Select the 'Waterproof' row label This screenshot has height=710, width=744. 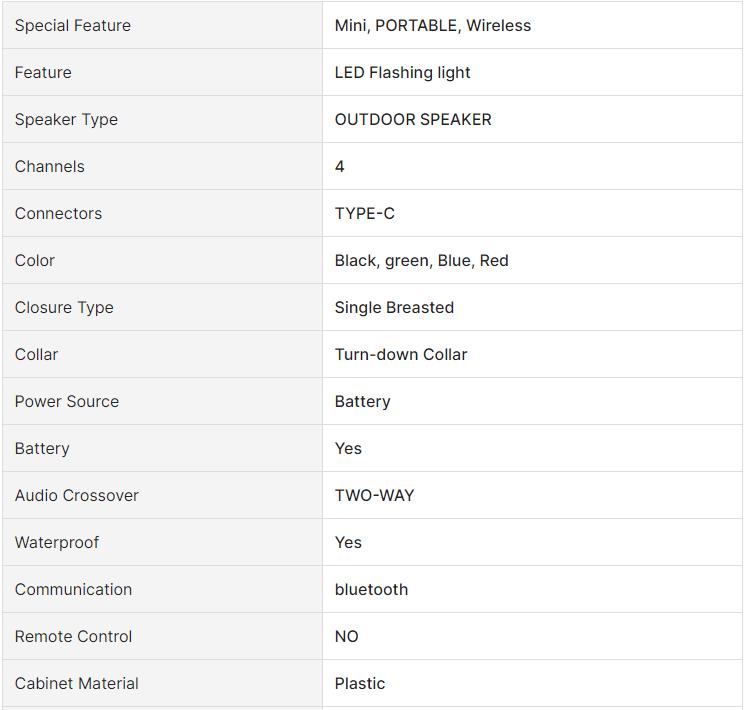pos(57,542)
